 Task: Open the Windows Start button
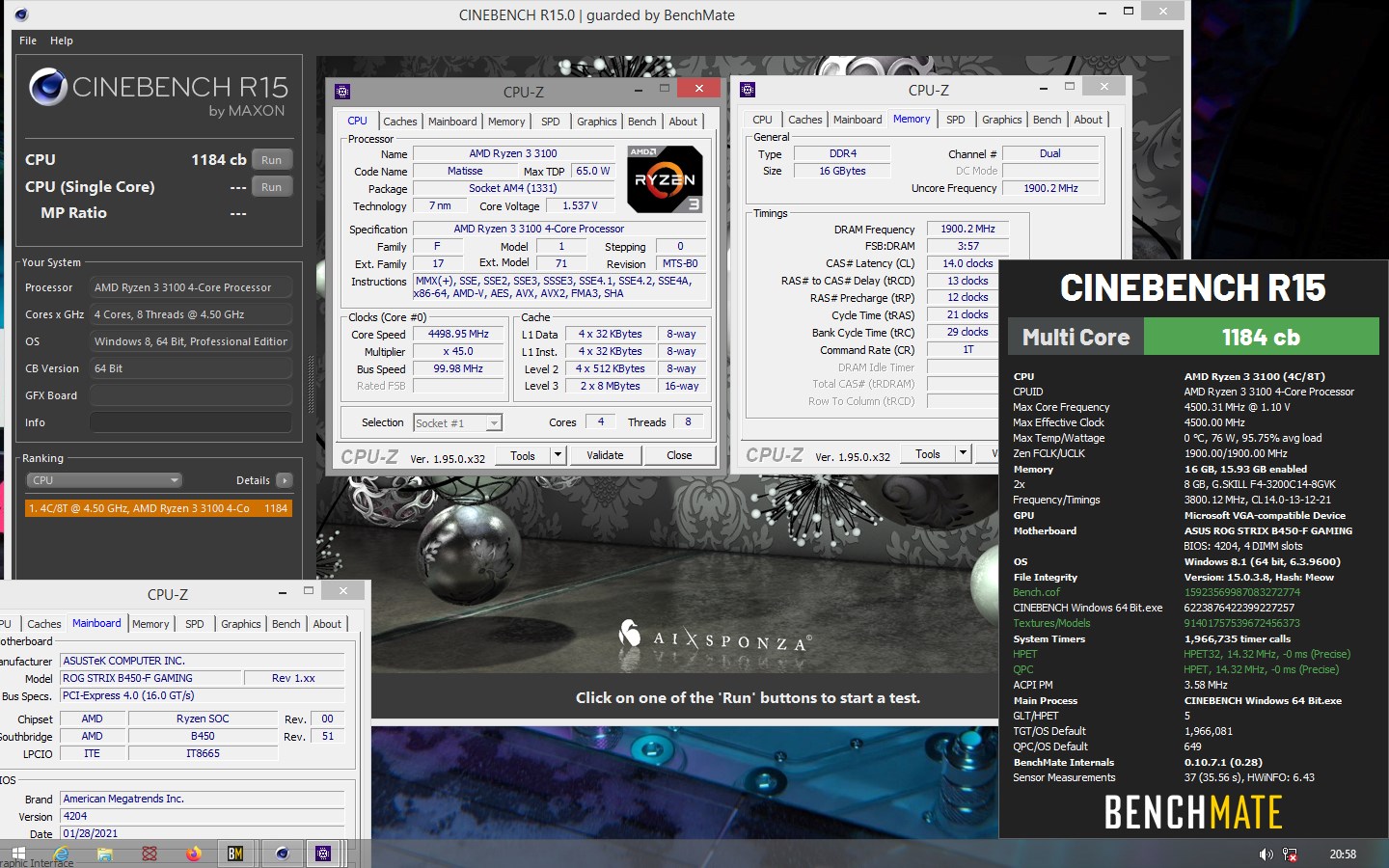click(x=18, y=854)
